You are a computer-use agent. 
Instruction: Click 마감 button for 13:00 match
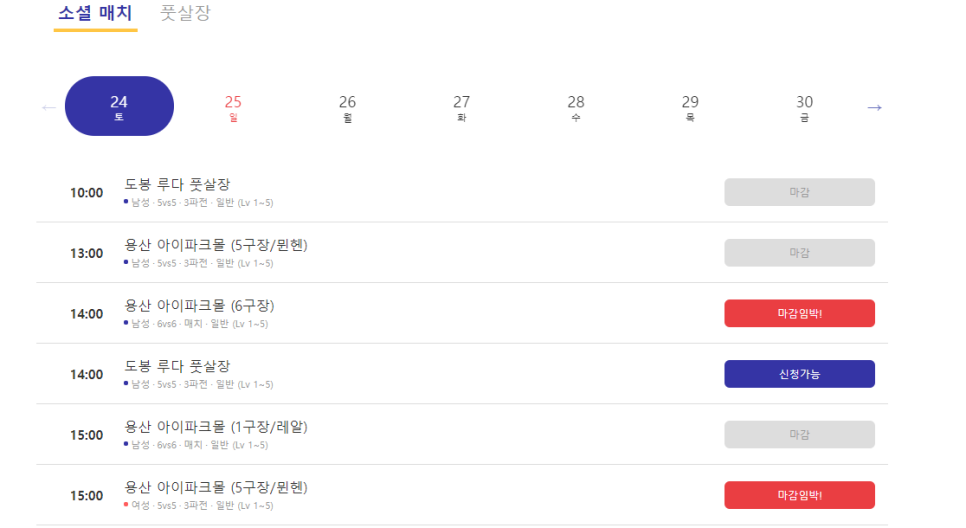click(x=800, y=253)
